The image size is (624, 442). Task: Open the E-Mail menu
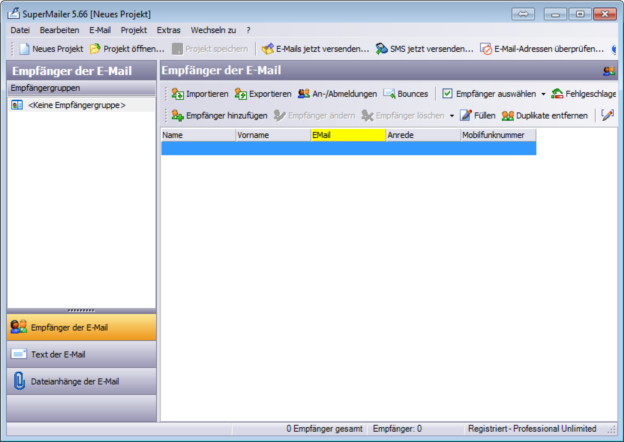click(x=100, y=30)
